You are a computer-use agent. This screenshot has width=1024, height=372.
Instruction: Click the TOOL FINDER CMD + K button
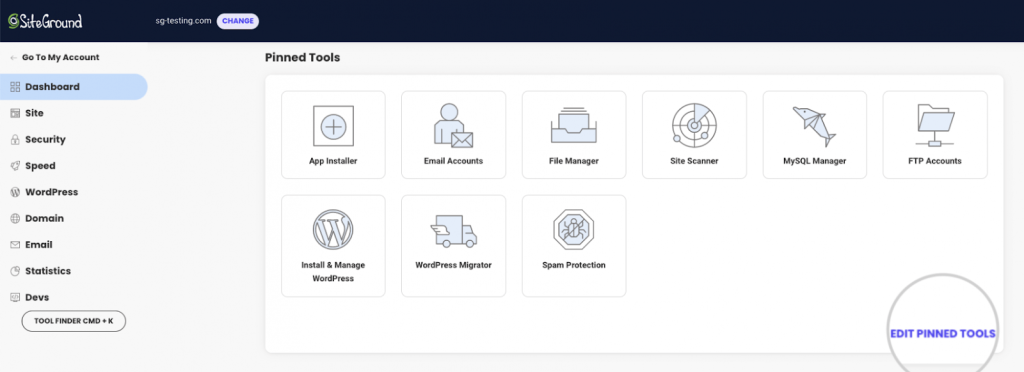pos(74,321)
